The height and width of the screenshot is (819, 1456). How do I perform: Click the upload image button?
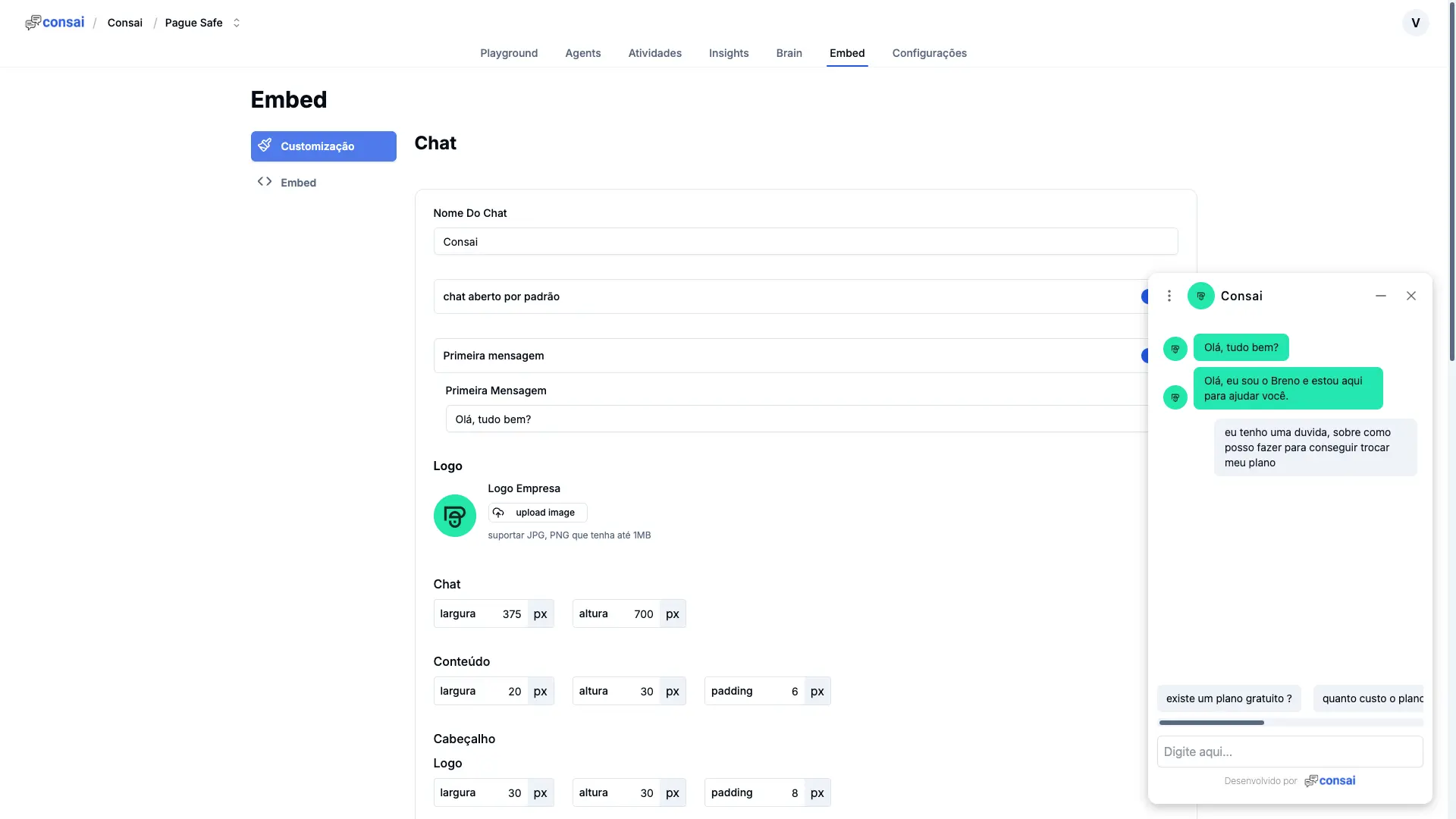pyautogui.click(x=537, y=513)
